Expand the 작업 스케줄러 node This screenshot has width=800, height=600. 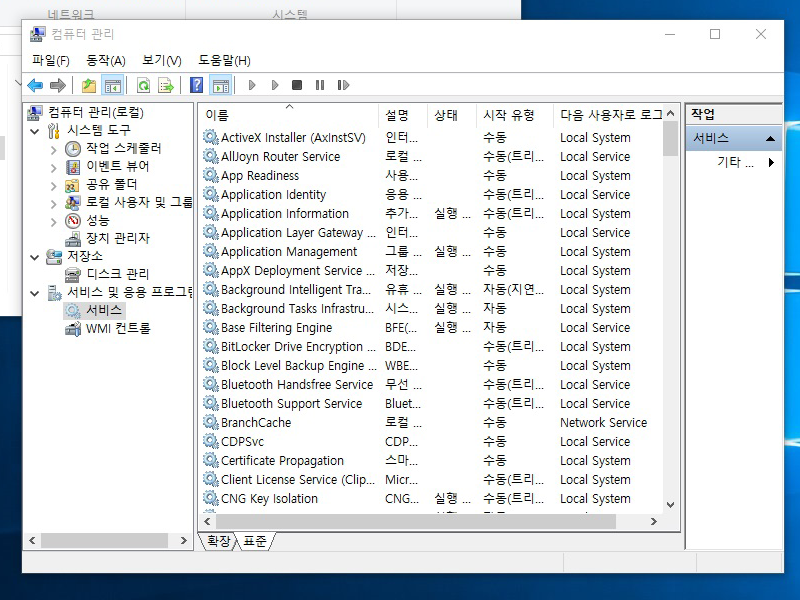coord(54,149)
